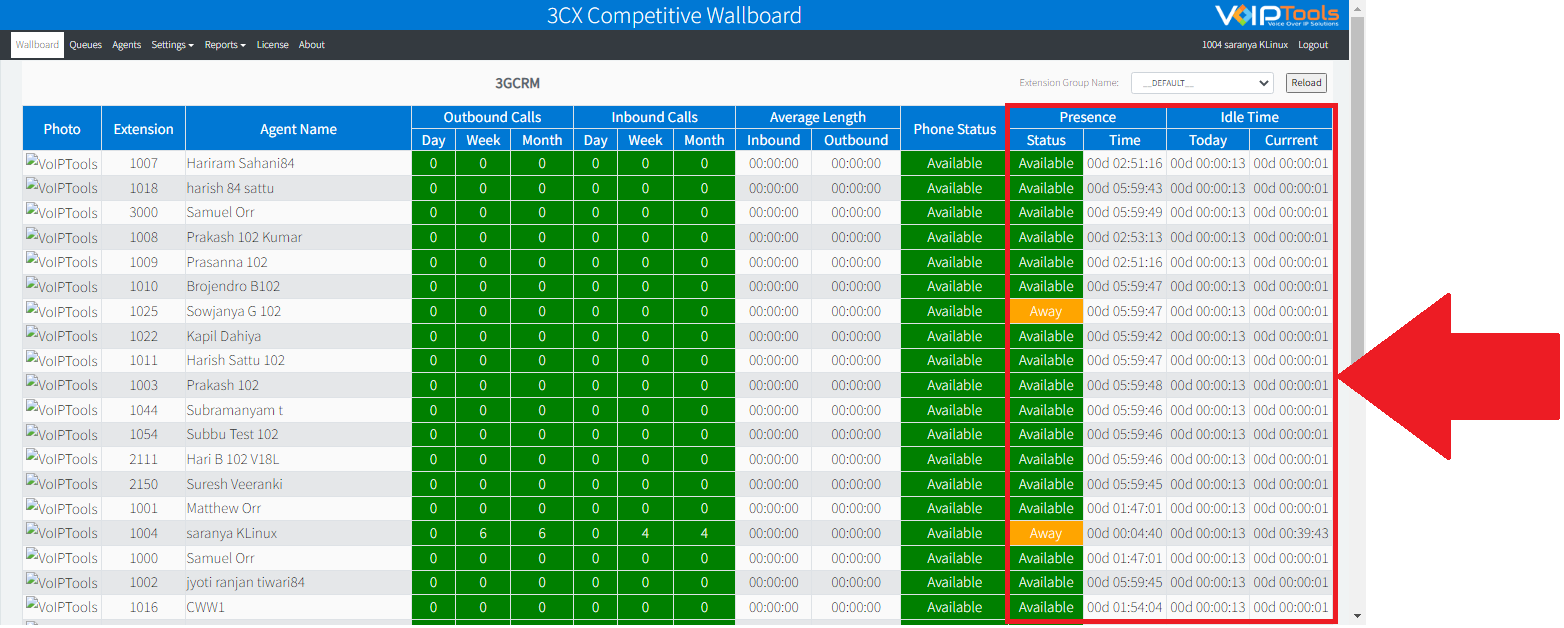Click the photo placeholder for CWW1

click(x=62, y=607)
